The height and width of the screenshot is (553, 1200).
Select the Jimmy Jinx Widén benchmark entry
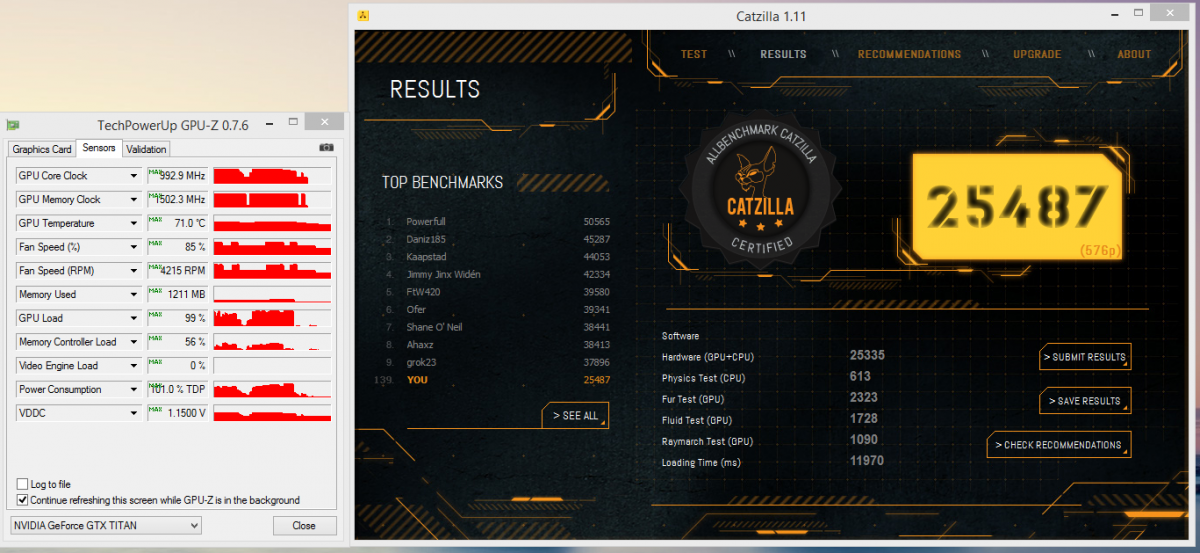click(497, 274)
